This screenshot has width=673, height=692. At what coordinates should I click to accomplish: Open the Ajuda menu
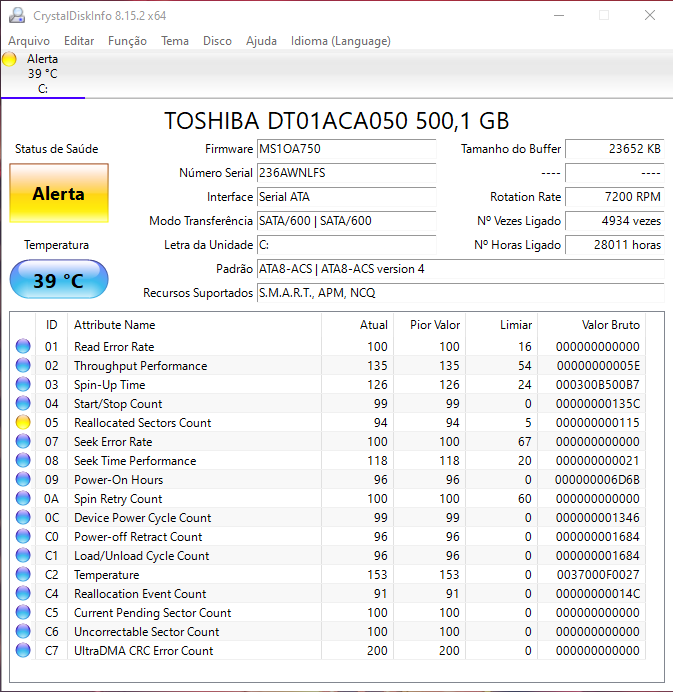[261, 41]
